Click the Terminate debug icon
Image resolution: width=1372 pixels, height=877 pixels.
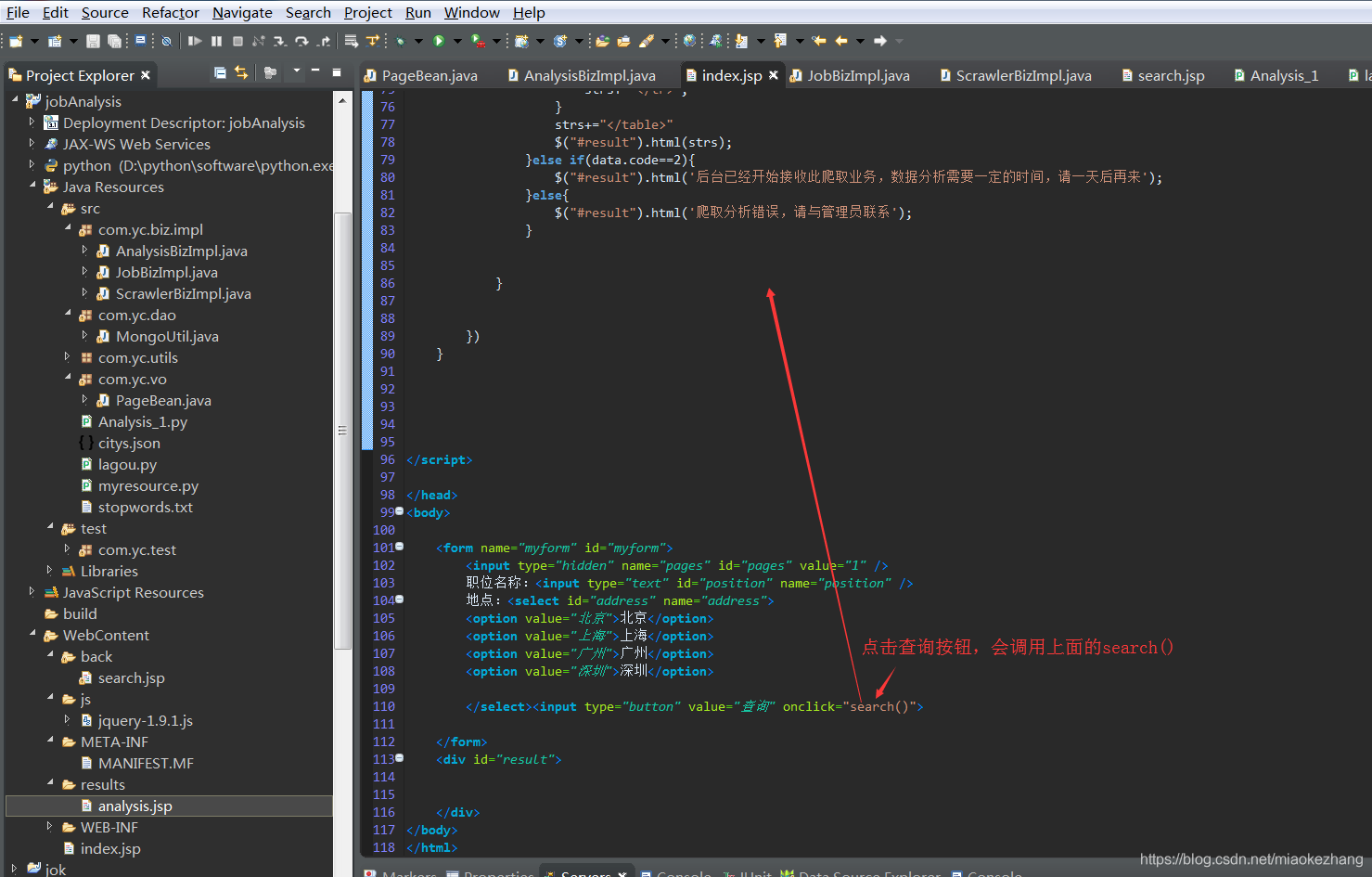(x=237, y=41)
